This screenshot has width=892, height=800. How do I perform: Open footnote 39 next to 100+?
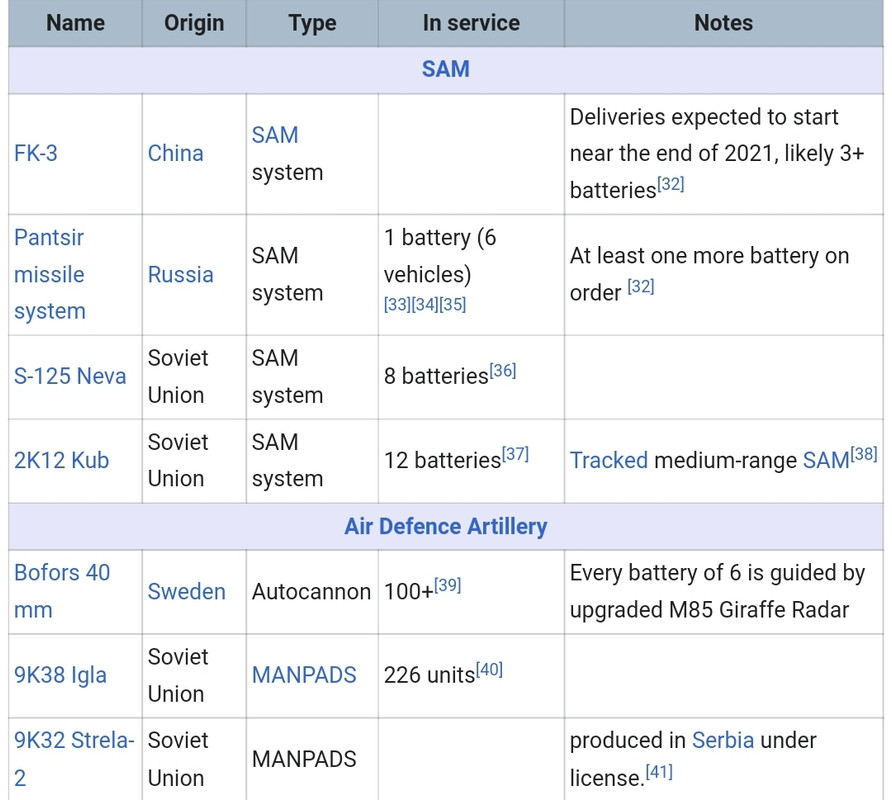(x=447, y=586)
